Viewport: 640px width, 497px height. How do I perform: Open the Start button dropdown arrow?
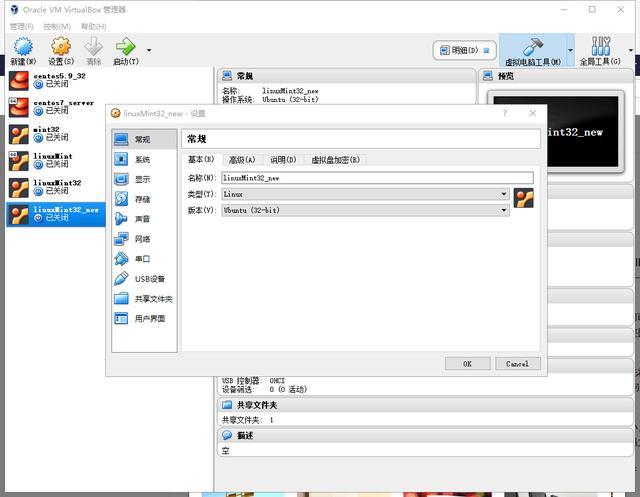click(x=149, y=50)
